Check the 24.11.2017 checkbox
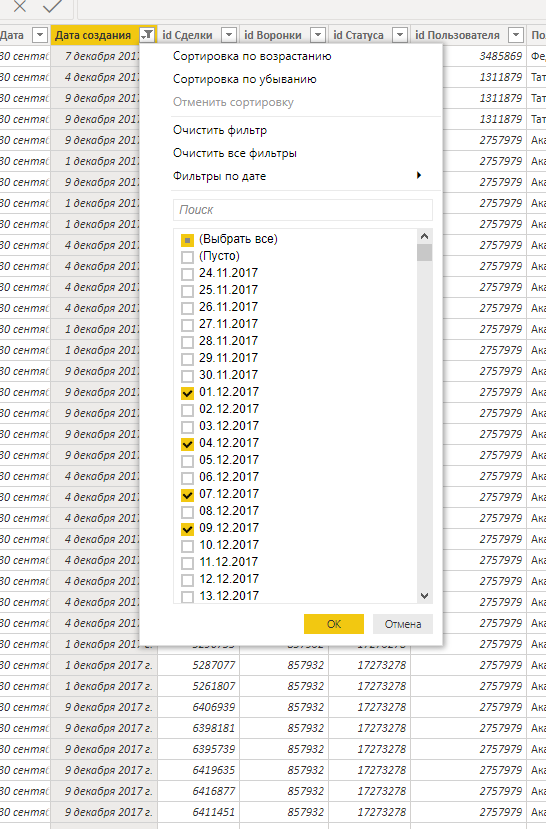 187,274
